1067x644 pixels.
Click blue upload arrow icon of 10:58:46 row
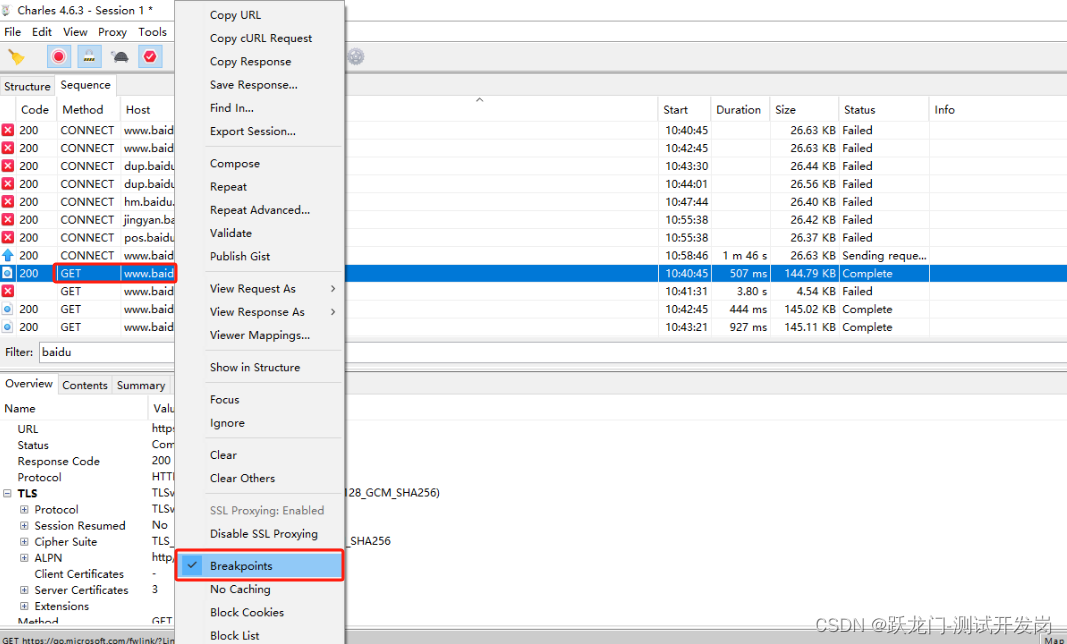coord(7,255)
